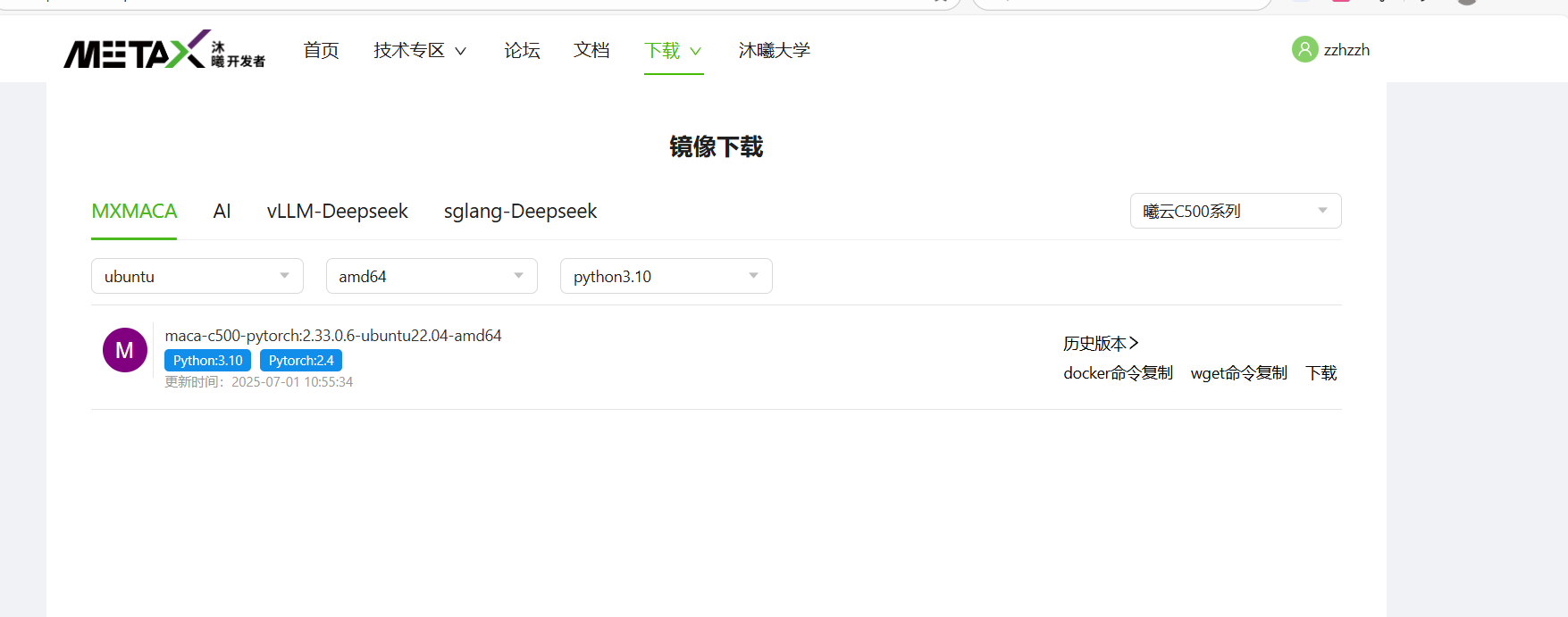Expand the 技术专区 menu
The width and height of the screenshot is (1568, 617).
[420, 50]
